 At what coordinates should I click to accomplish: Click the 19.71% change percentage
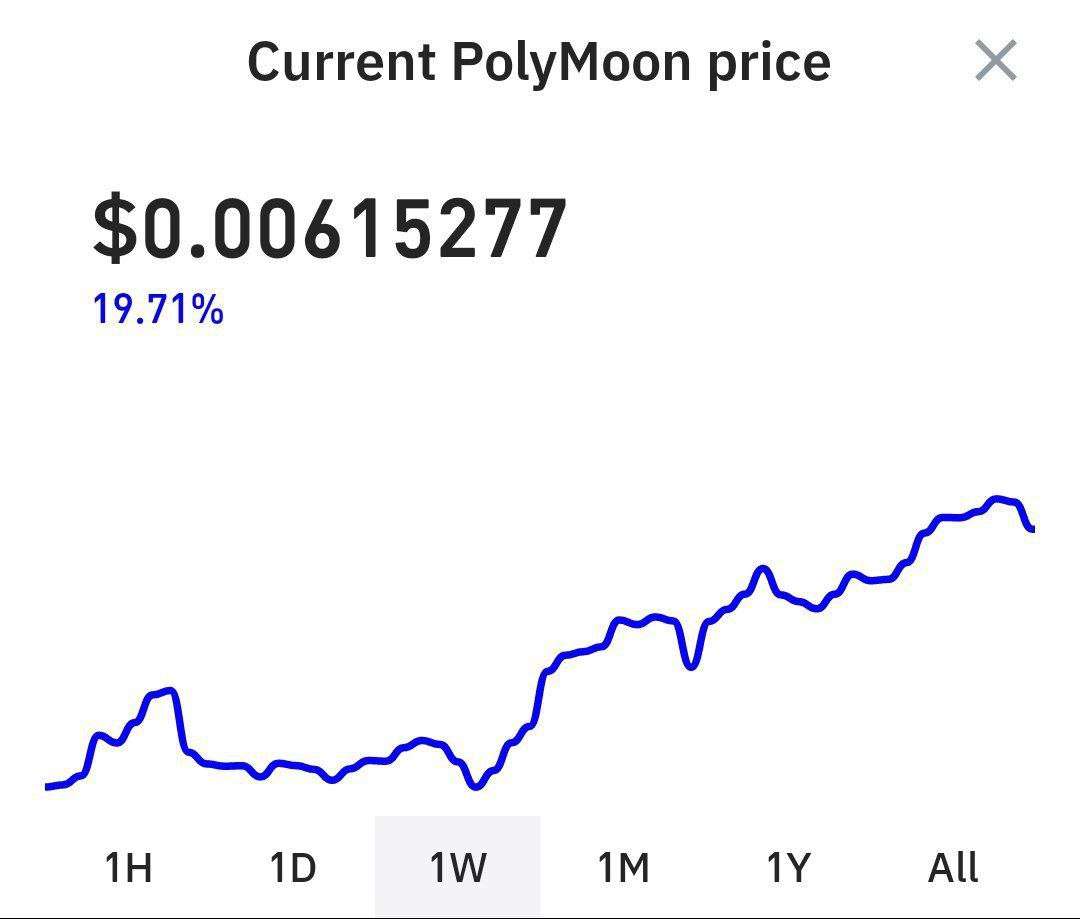click(x=158, y=310)
